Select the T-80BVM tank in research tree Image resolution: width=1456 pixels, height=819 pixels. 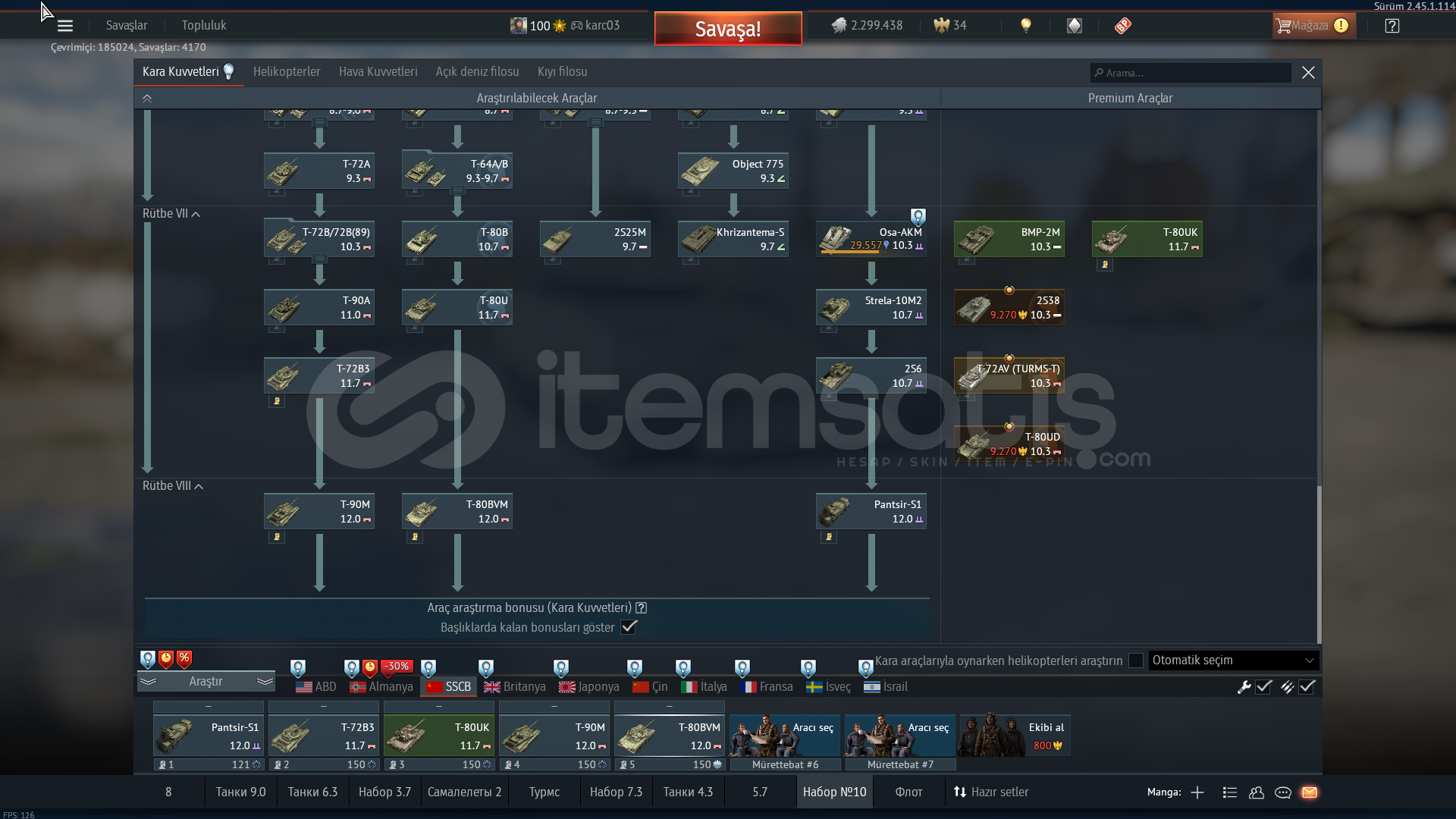coord(457,512)
